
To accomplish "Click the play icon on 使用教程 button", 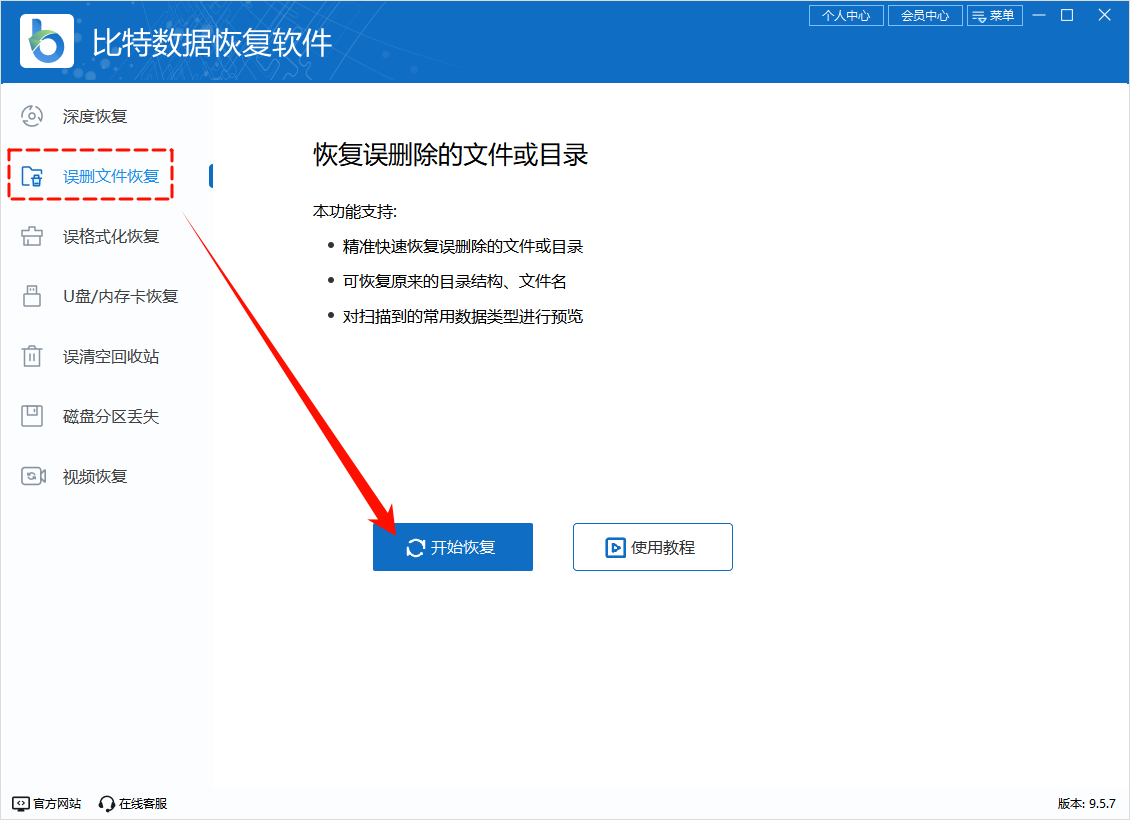I will (x=614, y=547).
